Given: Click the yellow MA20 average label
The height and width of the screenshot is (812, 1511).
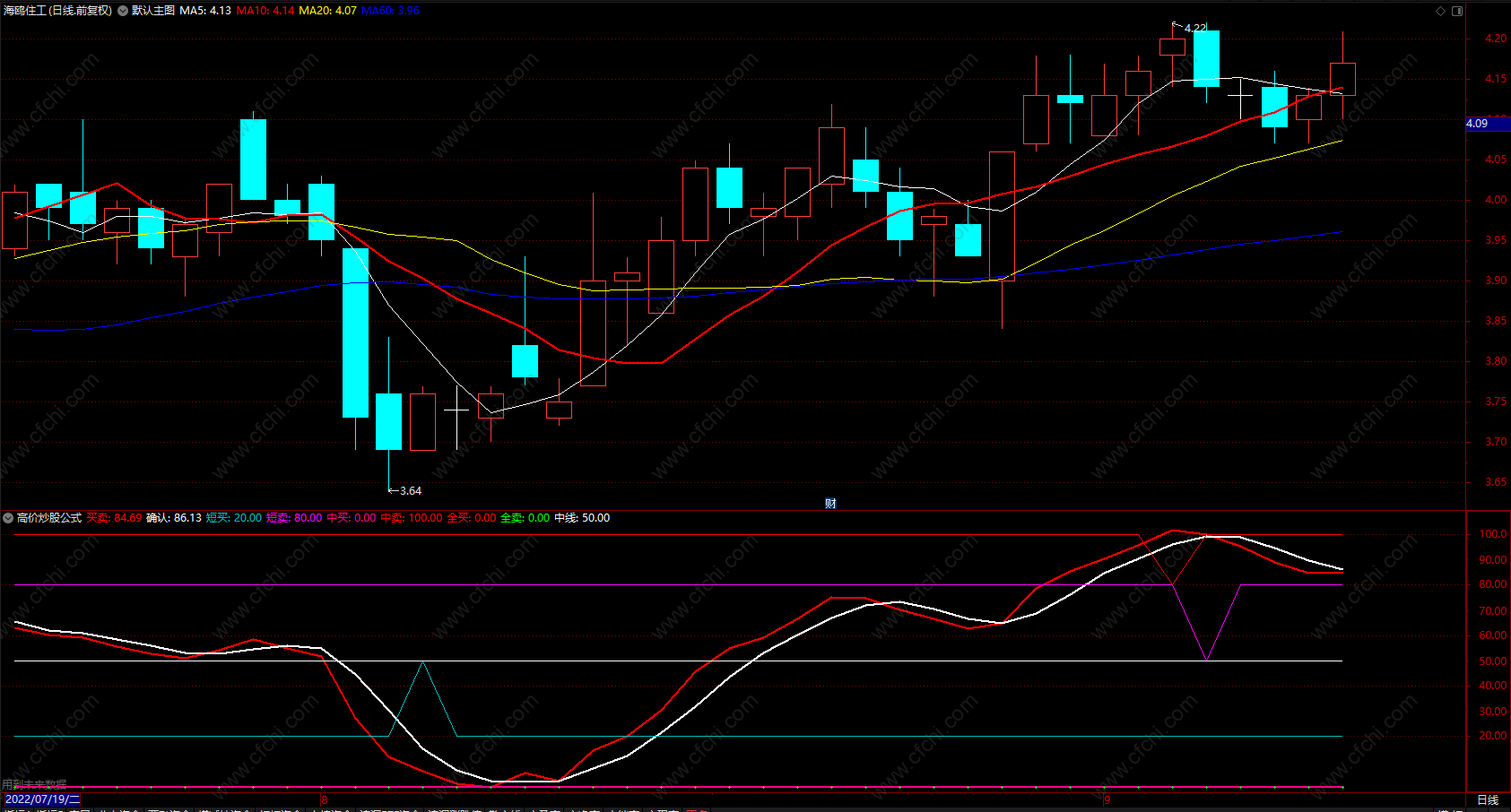Looking at the screenshot, I should click(x=327, y=11).
